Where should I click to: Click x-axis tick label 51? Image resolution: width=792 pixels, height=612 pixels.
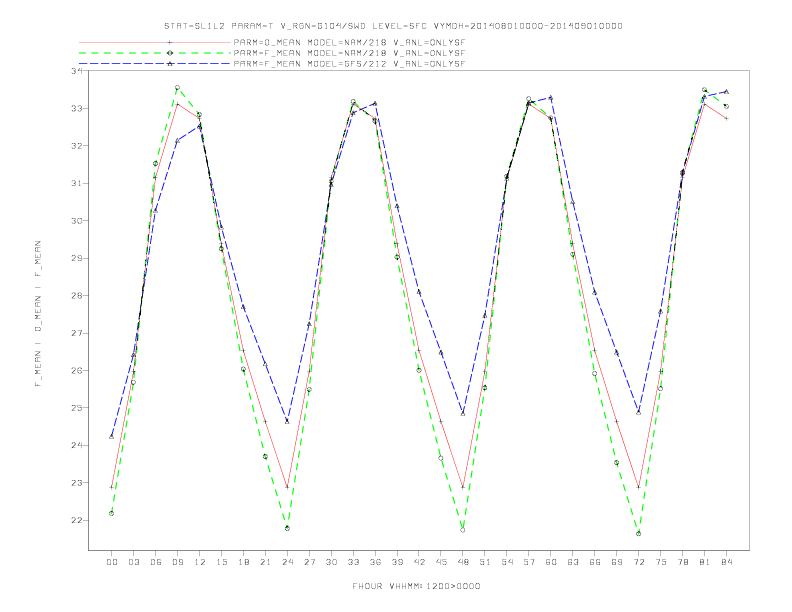(x=485, y=562)
